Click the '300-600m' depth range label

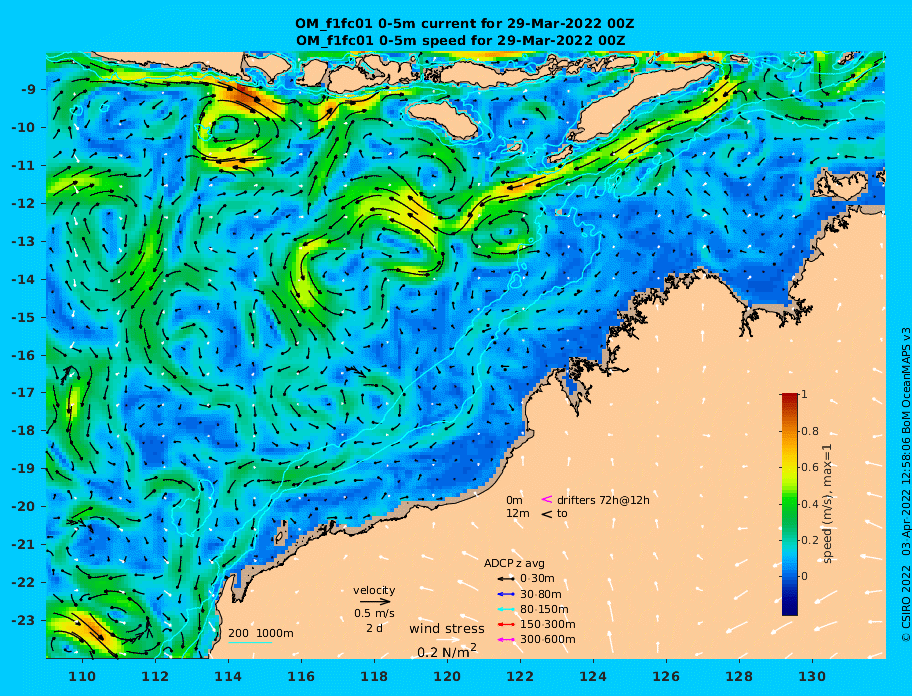pos(547,640)
